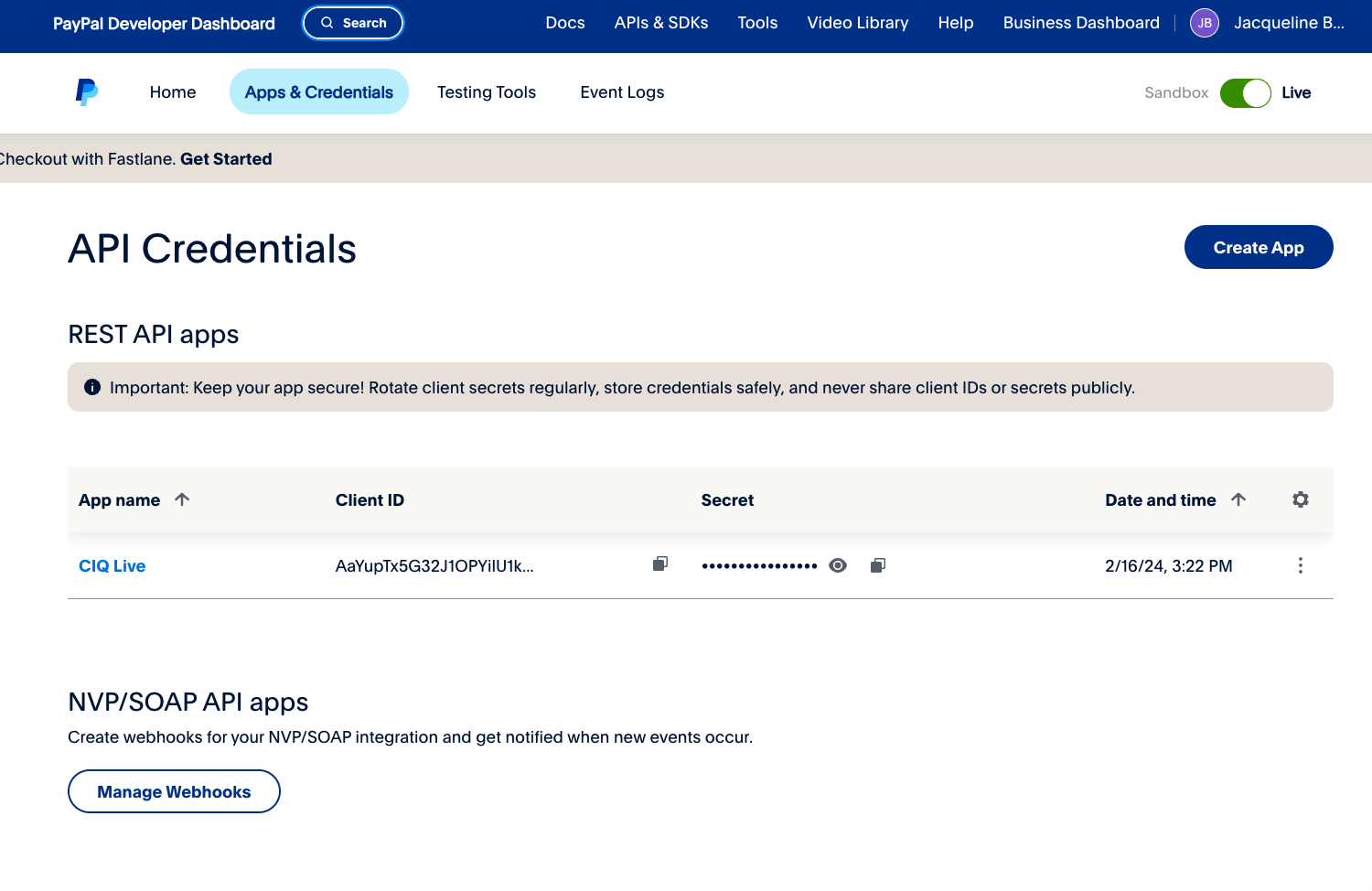This screenshot has width=1372, height=891.
Task: Click the info icon in security notice
Action: coord(92,387)
